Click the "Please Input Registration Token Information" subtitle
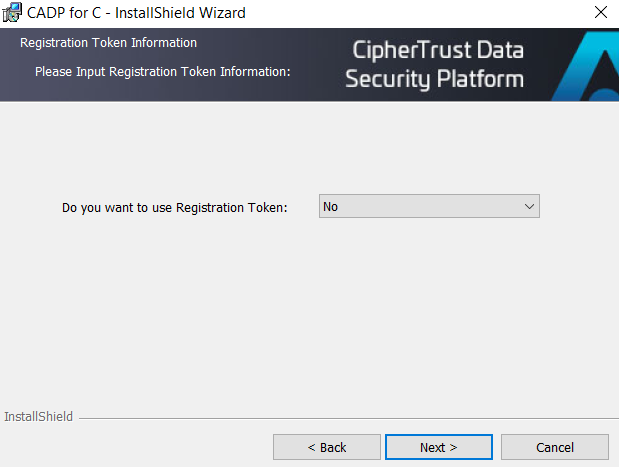Viewport: 619px width, 467px height. pos(162,72)
